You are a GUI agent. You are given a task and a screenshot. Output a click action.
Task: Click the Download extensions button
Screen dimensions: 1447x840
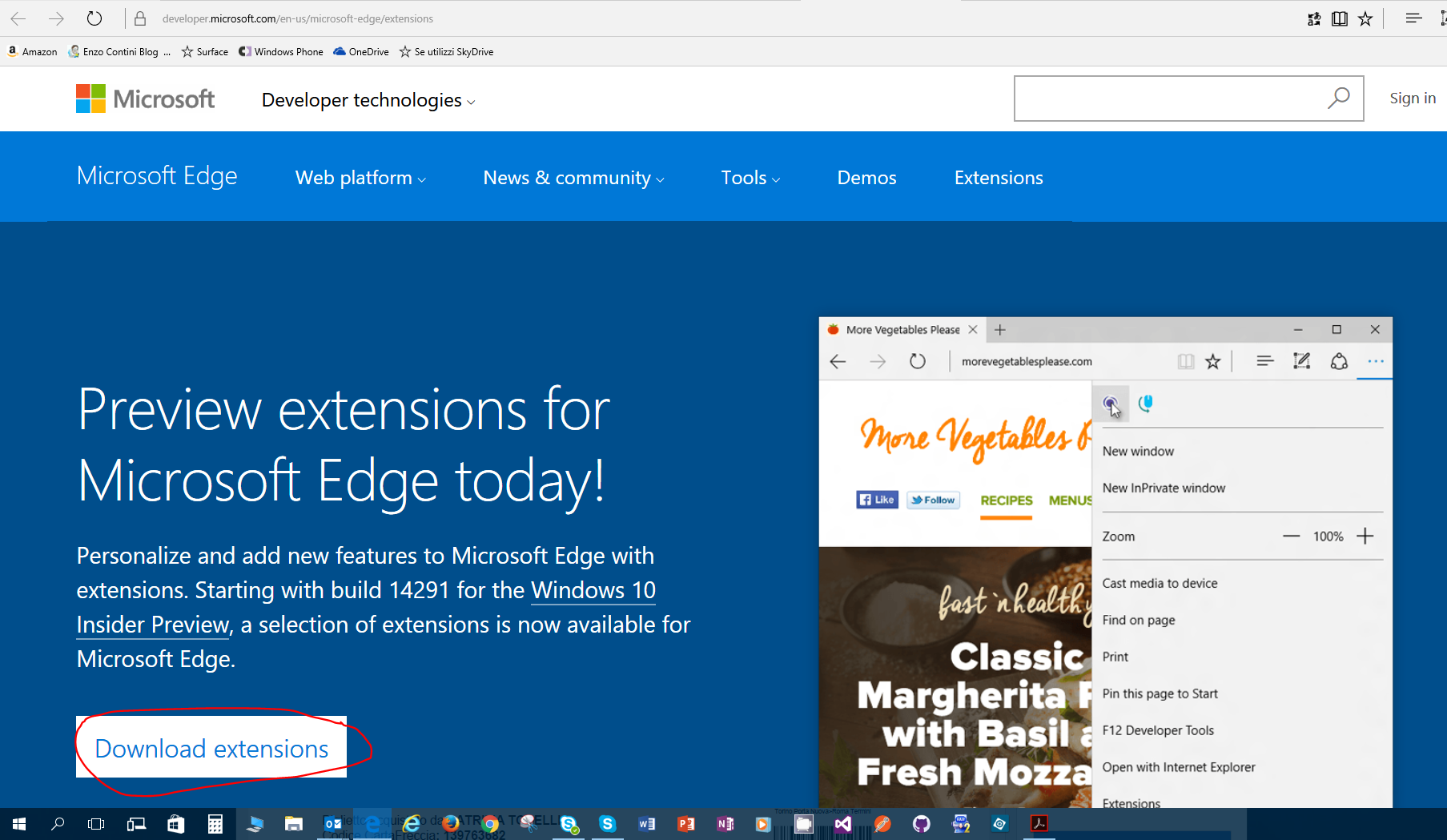(211, 748)
